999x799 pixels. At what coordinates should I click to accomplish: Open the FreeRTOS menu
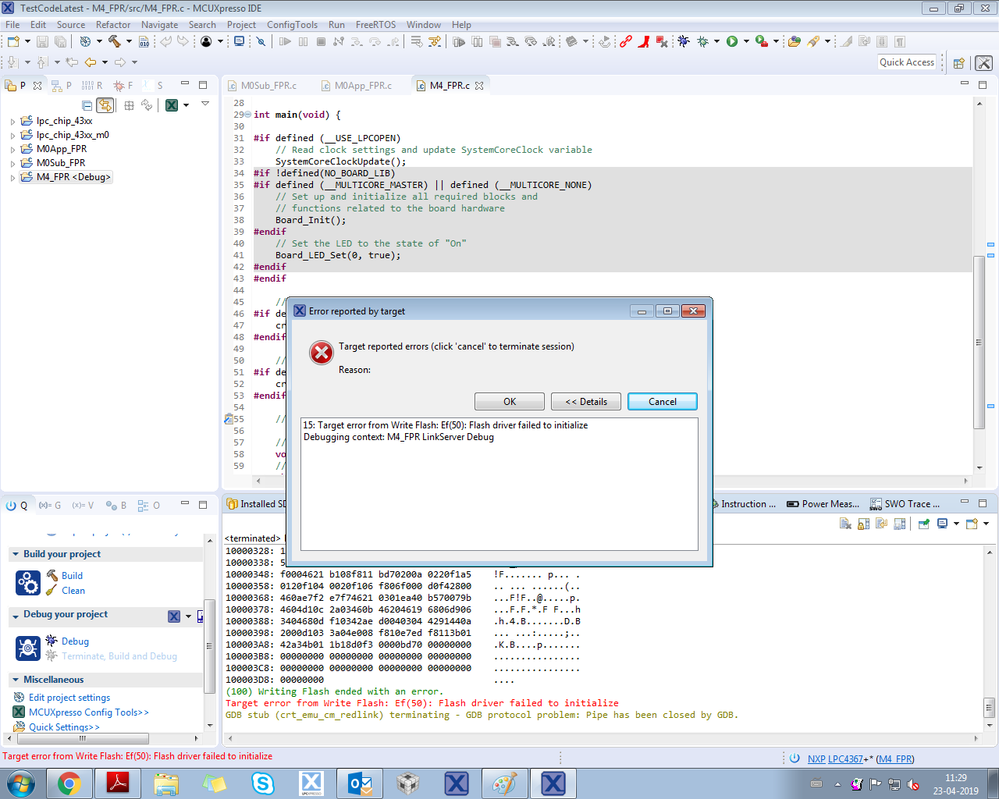click(375, 25)
